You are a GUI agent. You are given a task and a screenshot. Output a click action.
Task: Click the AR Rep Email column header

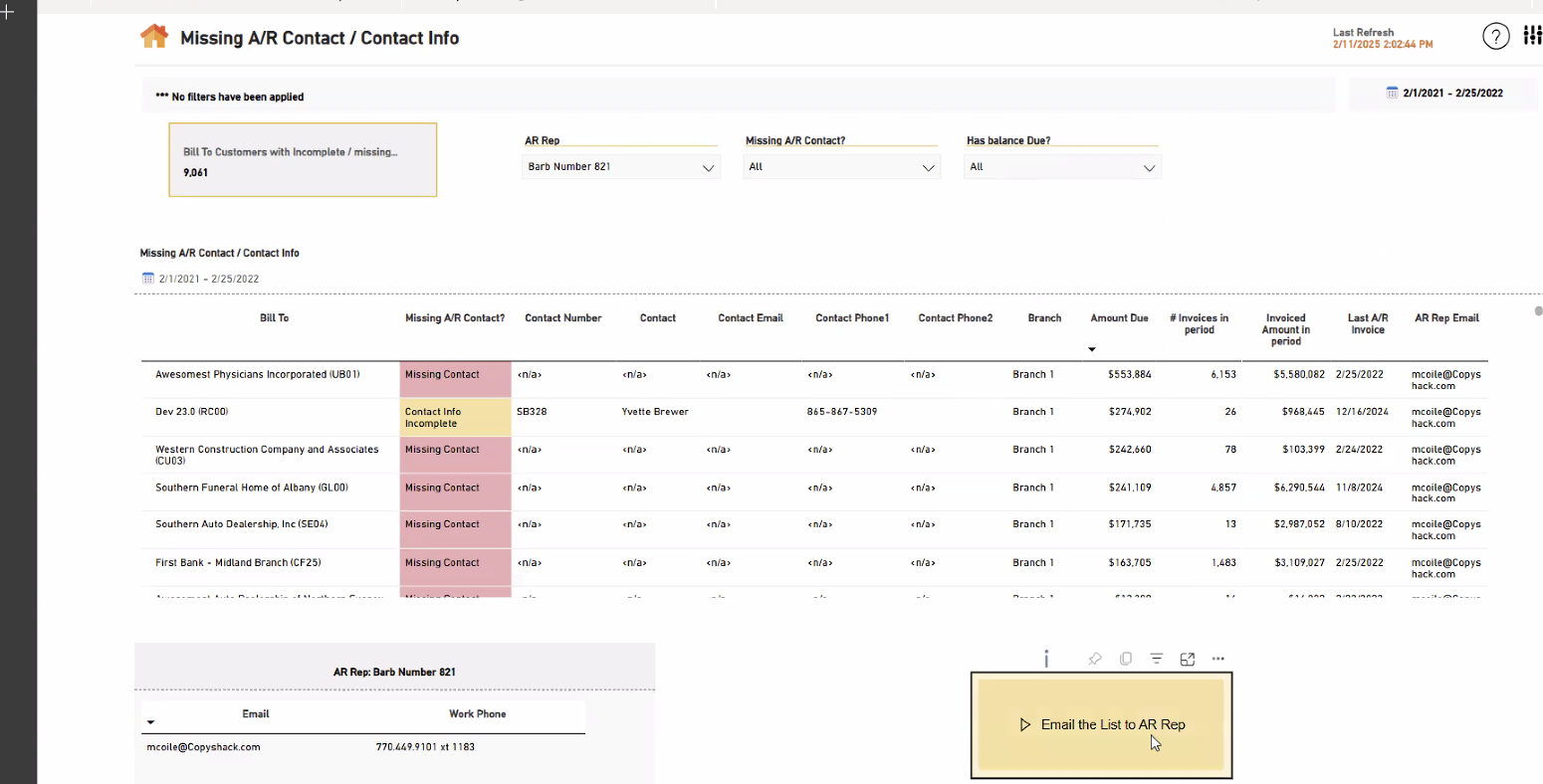pyautogui.click(x=1446, y=318)
